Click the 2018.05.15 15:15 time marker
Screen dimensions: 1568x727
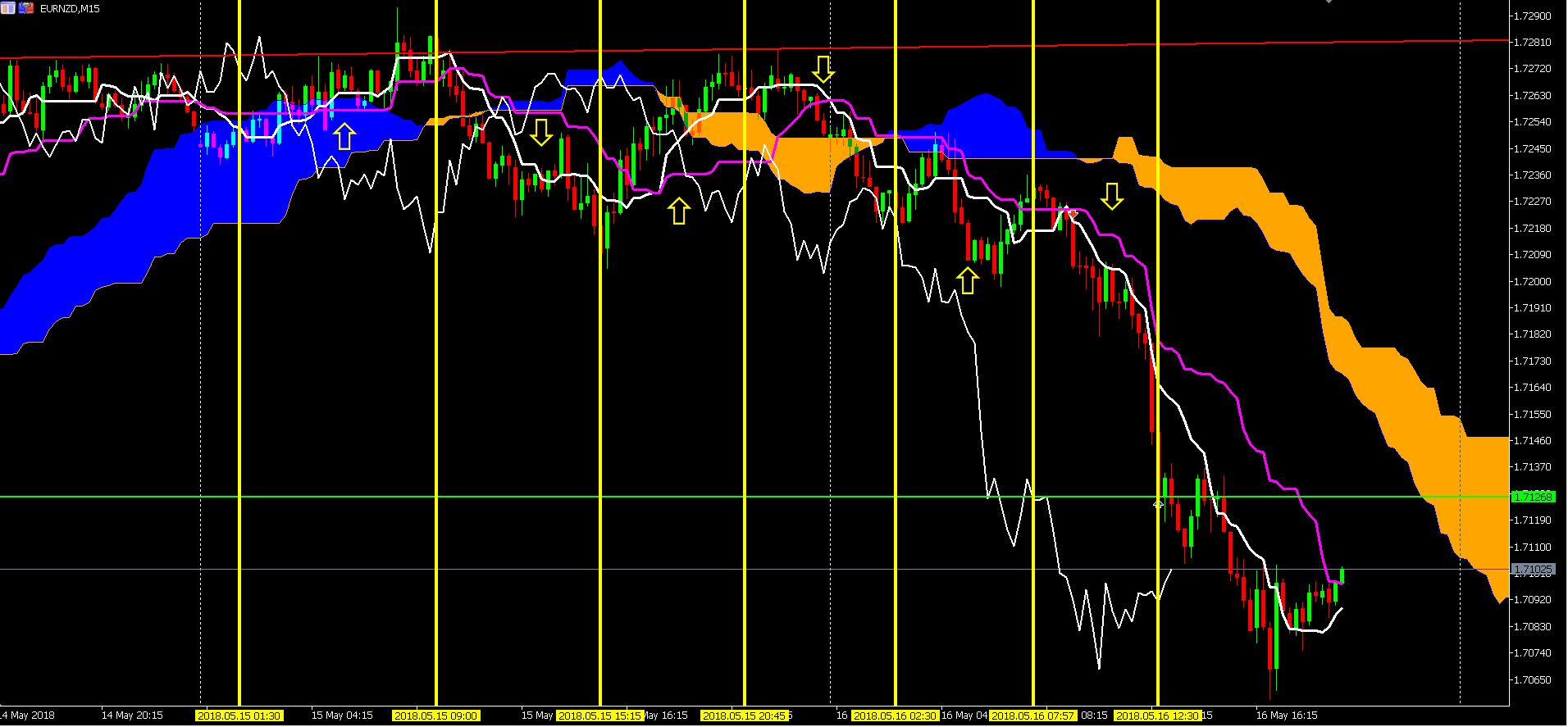click(x=600, y=716)
